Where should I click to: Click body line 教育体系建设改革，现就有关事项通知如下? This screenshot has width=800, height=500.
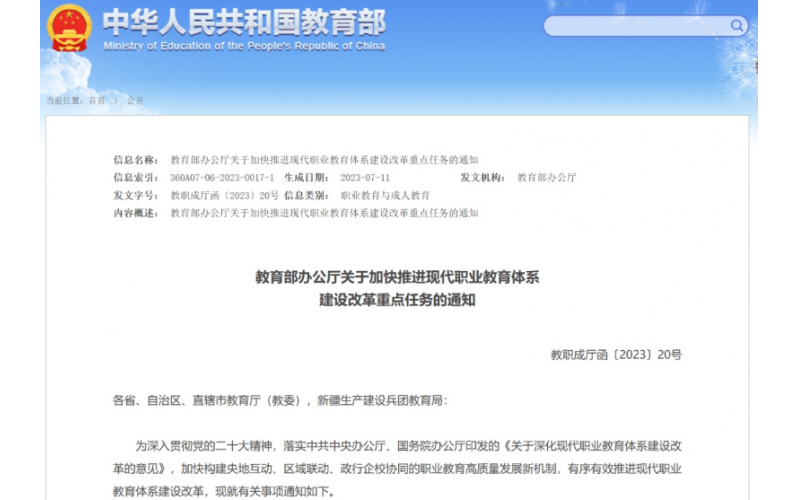pos(223,491)
